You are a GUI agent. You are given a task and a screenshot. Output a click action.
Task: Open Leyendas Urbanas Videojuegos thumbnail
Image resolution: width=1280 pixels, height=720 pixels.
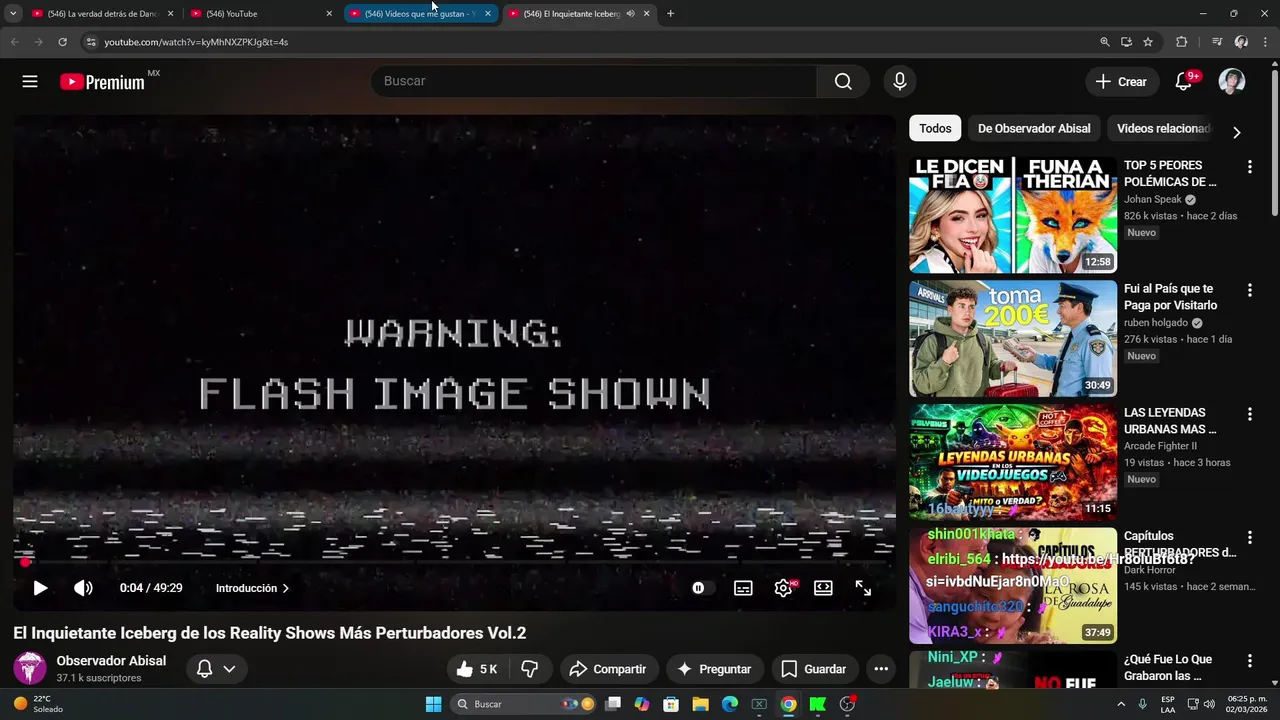(x=1013, y=462)
